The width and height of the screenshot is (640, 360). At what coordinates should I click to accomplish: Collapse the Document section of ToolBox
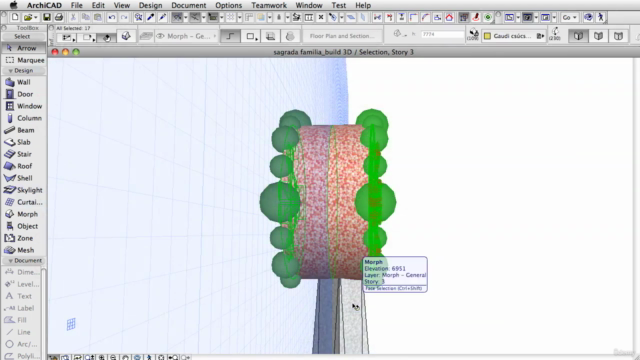[x=24, y=260]
